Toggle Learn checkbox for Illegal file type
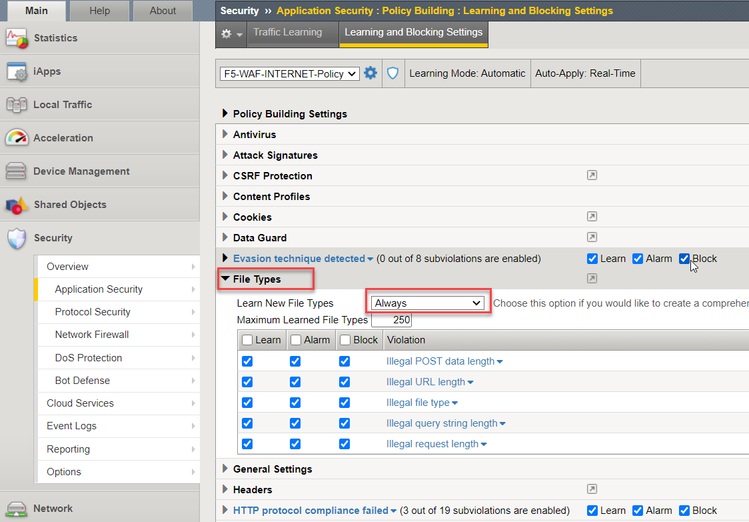The width and height of the screenshot is (749, 522). pyautogui.click(x=247, y=403)
